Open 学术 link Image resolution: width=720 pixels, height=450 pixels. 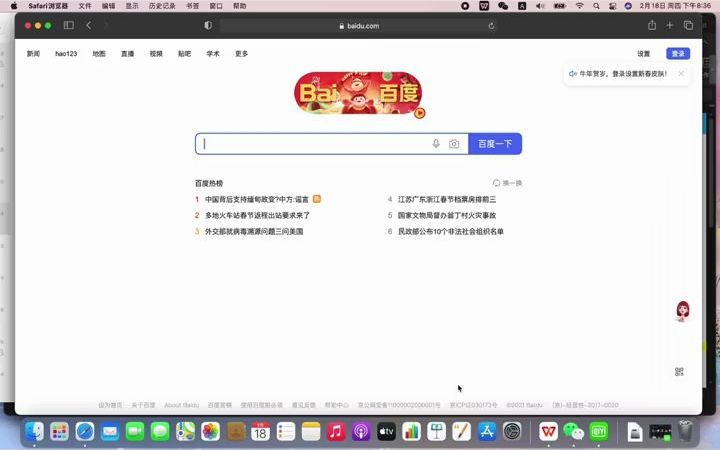pos(213,53)
